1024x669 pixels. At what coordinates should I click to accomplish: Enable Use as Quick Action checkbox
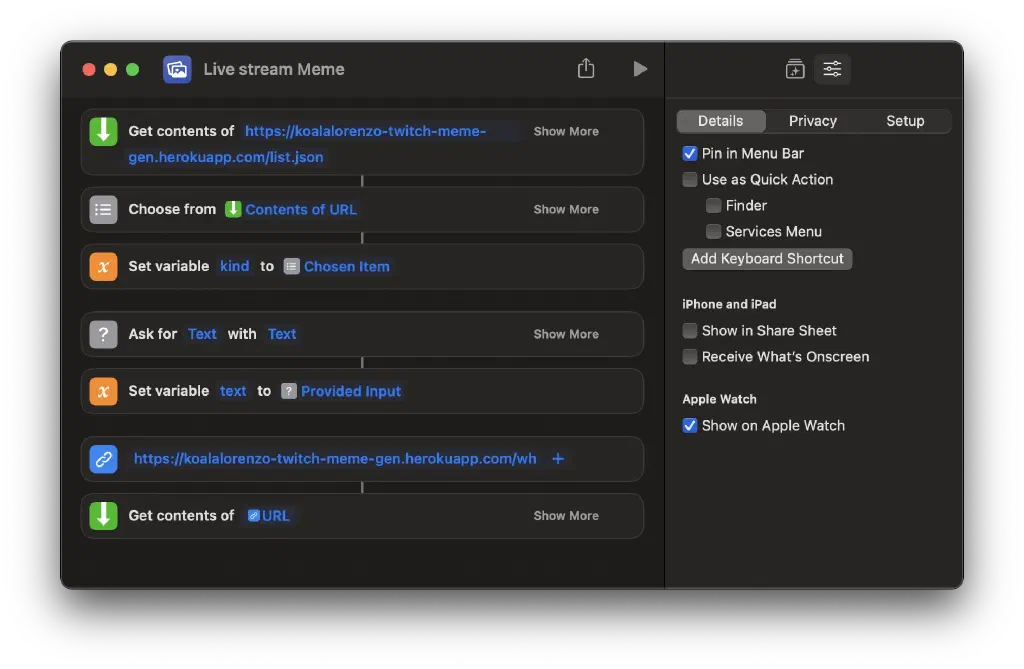pos(690,180)
